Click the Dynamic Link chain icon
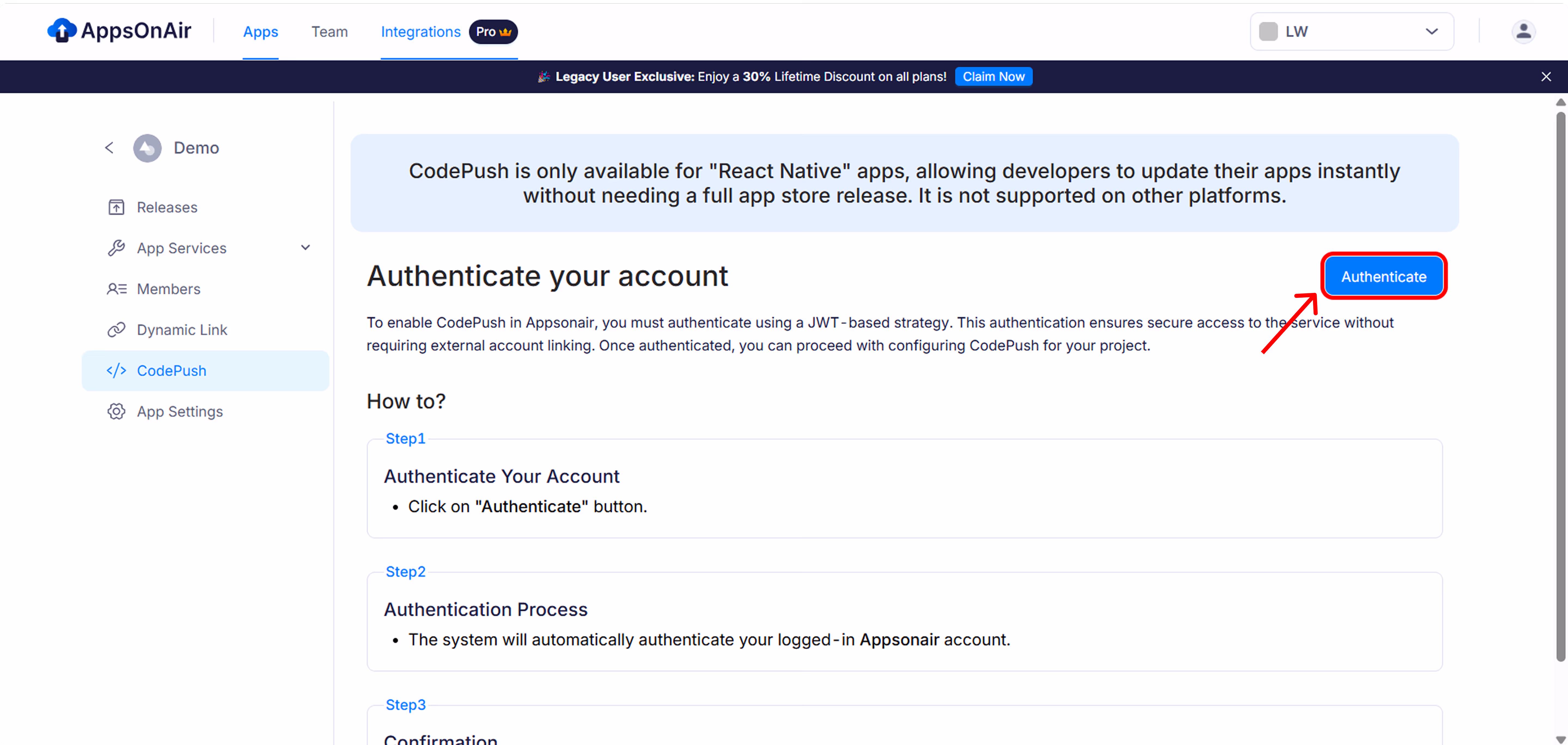Screen dimensions: 1568x745 pyautogui.click(x=116, y=330)
